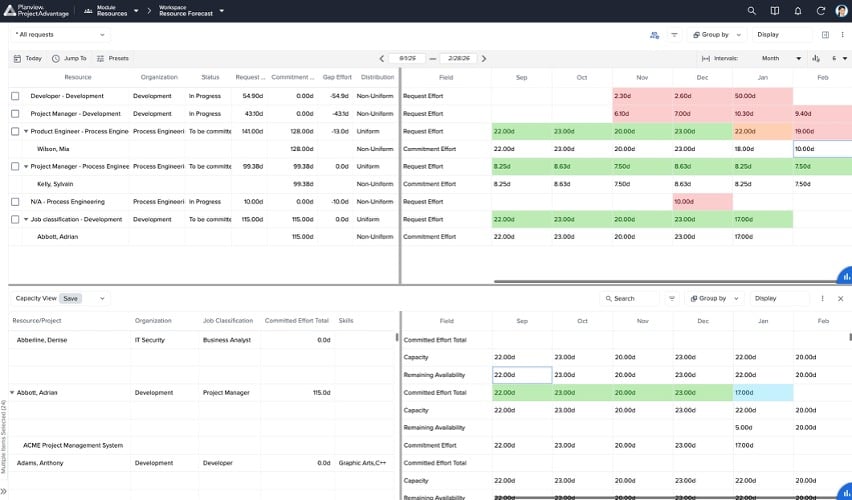Click the Organization column header in upper grid

click(159, 77)
